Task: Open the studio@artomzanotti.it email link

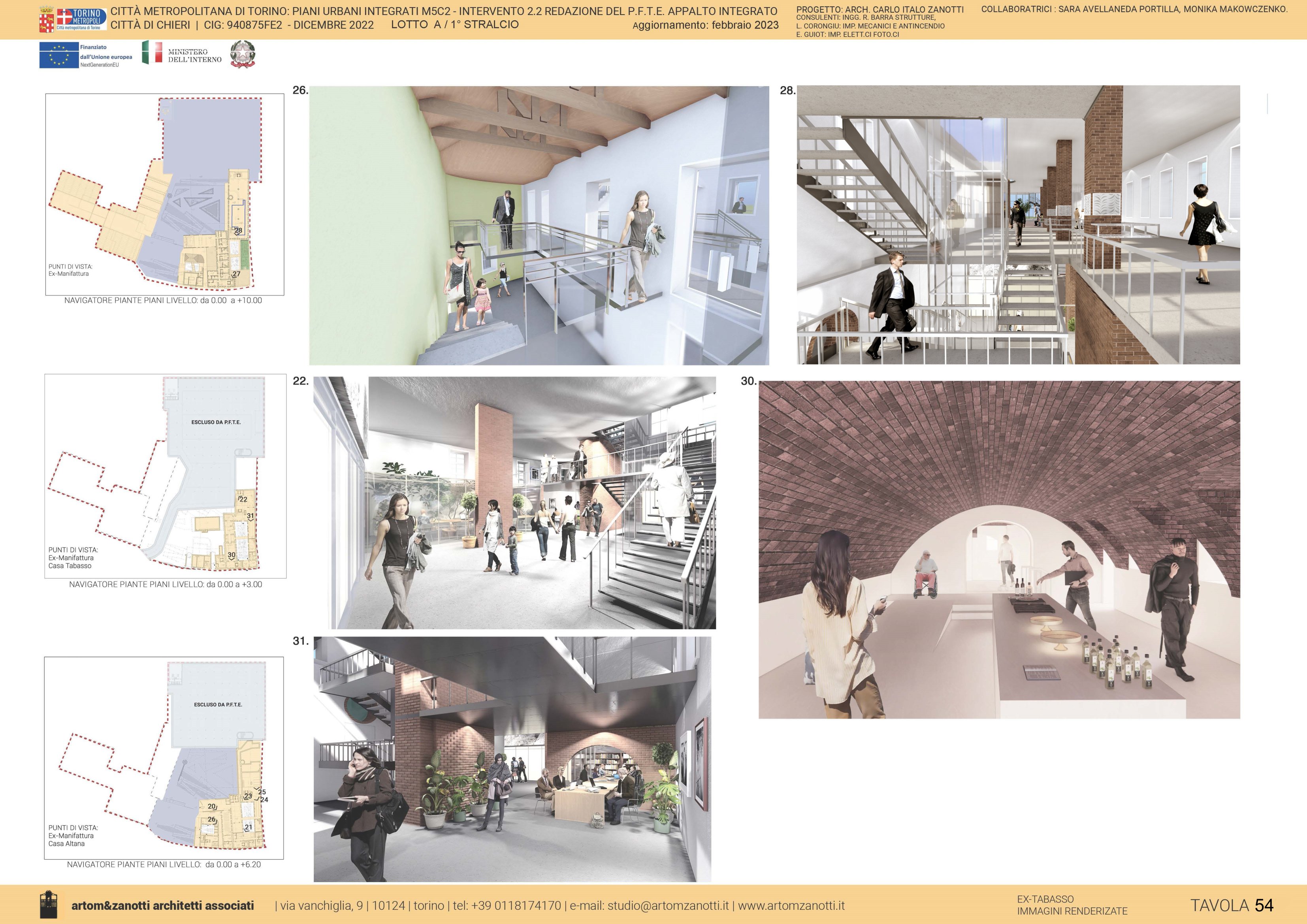Action: point(667,905)
